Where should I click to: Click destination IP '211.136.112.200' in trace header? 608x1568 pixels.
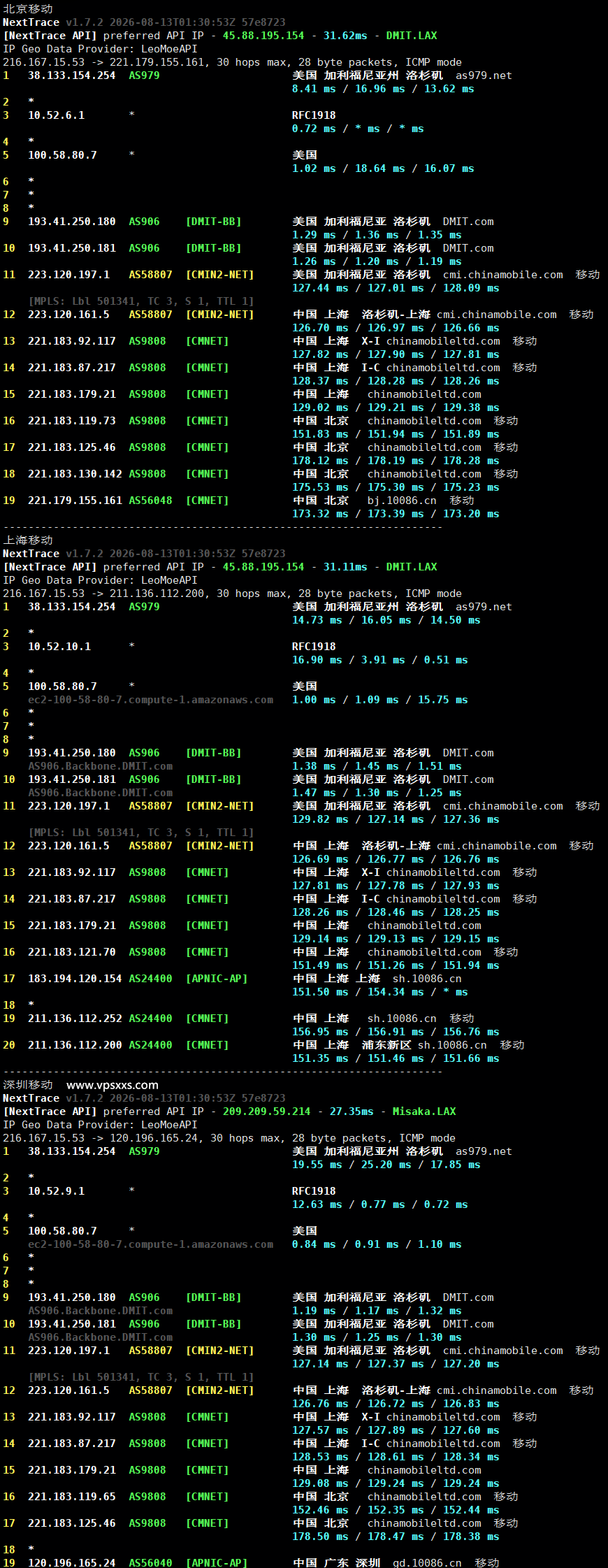157,593
